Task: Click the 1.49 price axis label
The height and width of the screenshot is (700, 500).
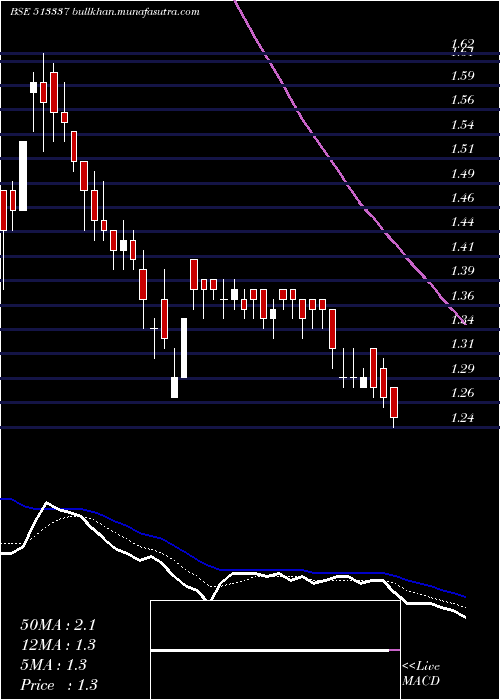Action: coord(462,173)
